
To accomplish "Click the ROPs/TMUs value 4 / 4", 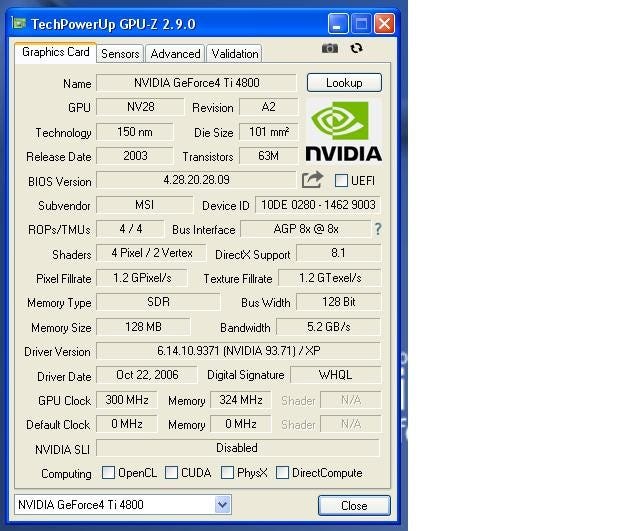I will pyautogui.click(x=130, y=229).
